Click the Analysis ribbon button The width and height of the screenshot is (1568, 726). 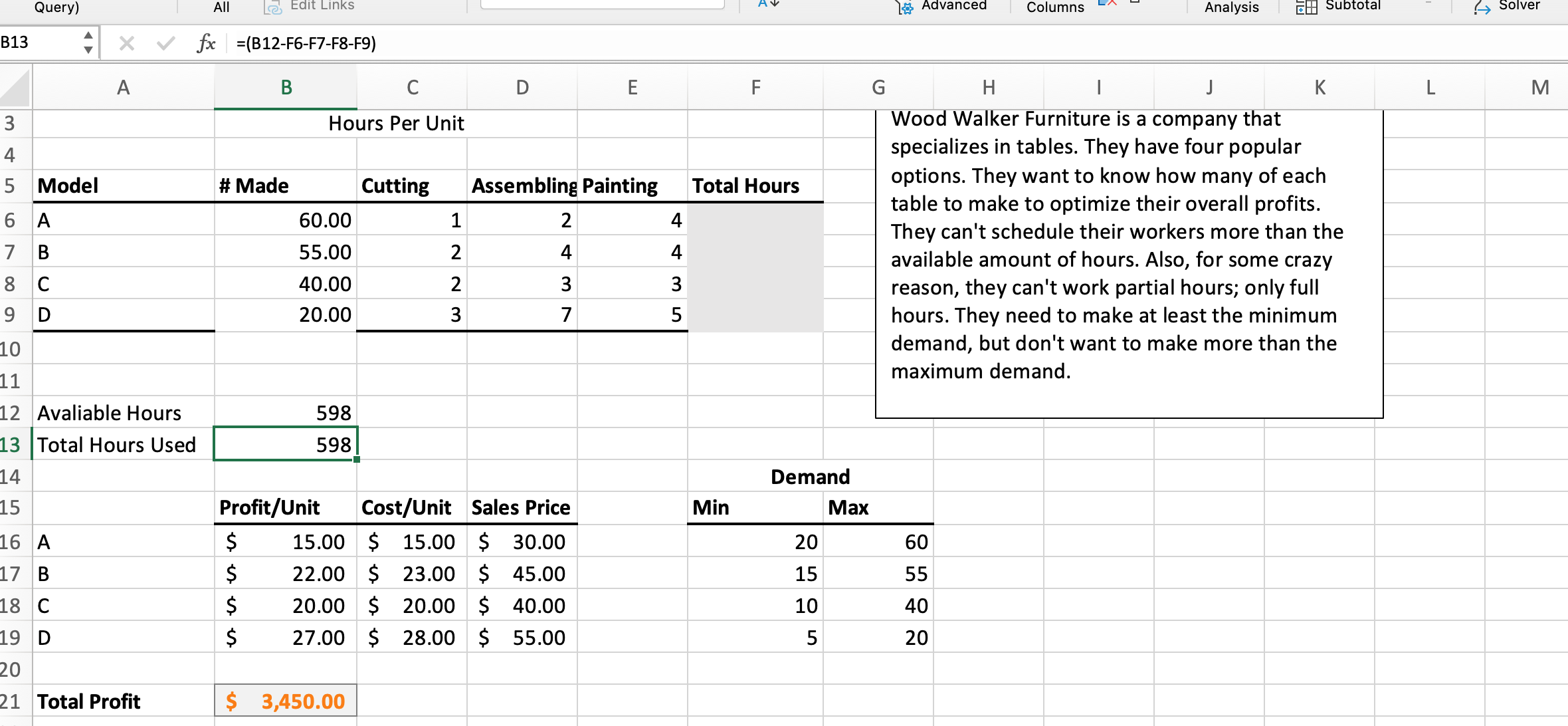(x=1231, y=7)
